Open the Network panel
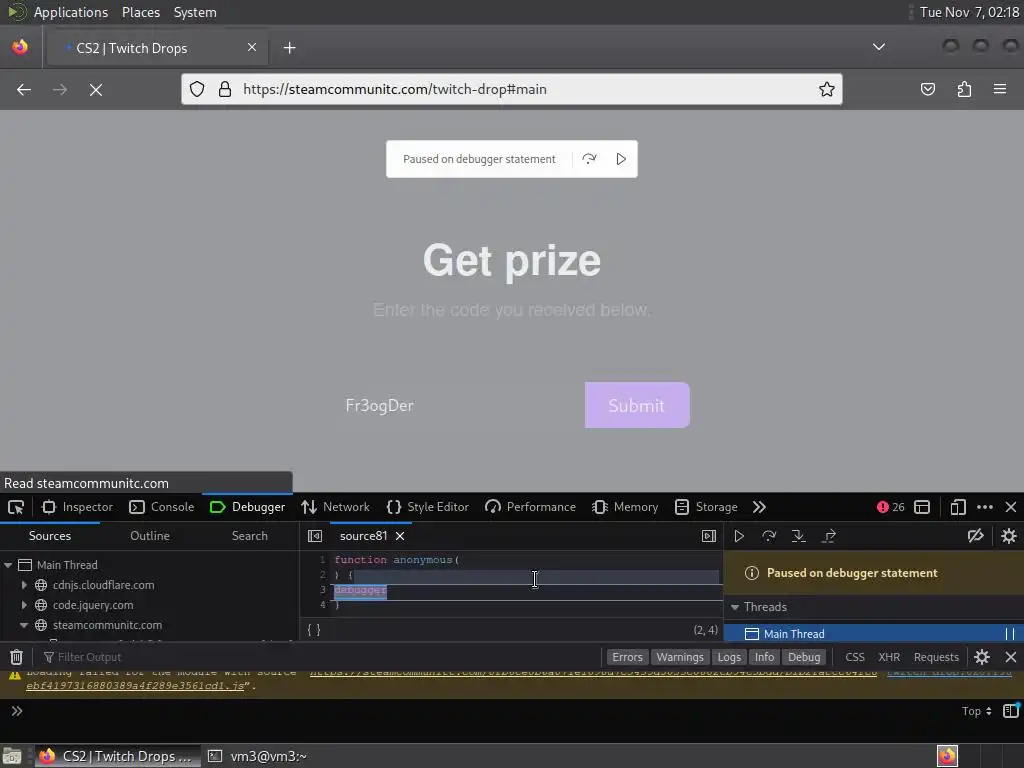 click(336, 507)
